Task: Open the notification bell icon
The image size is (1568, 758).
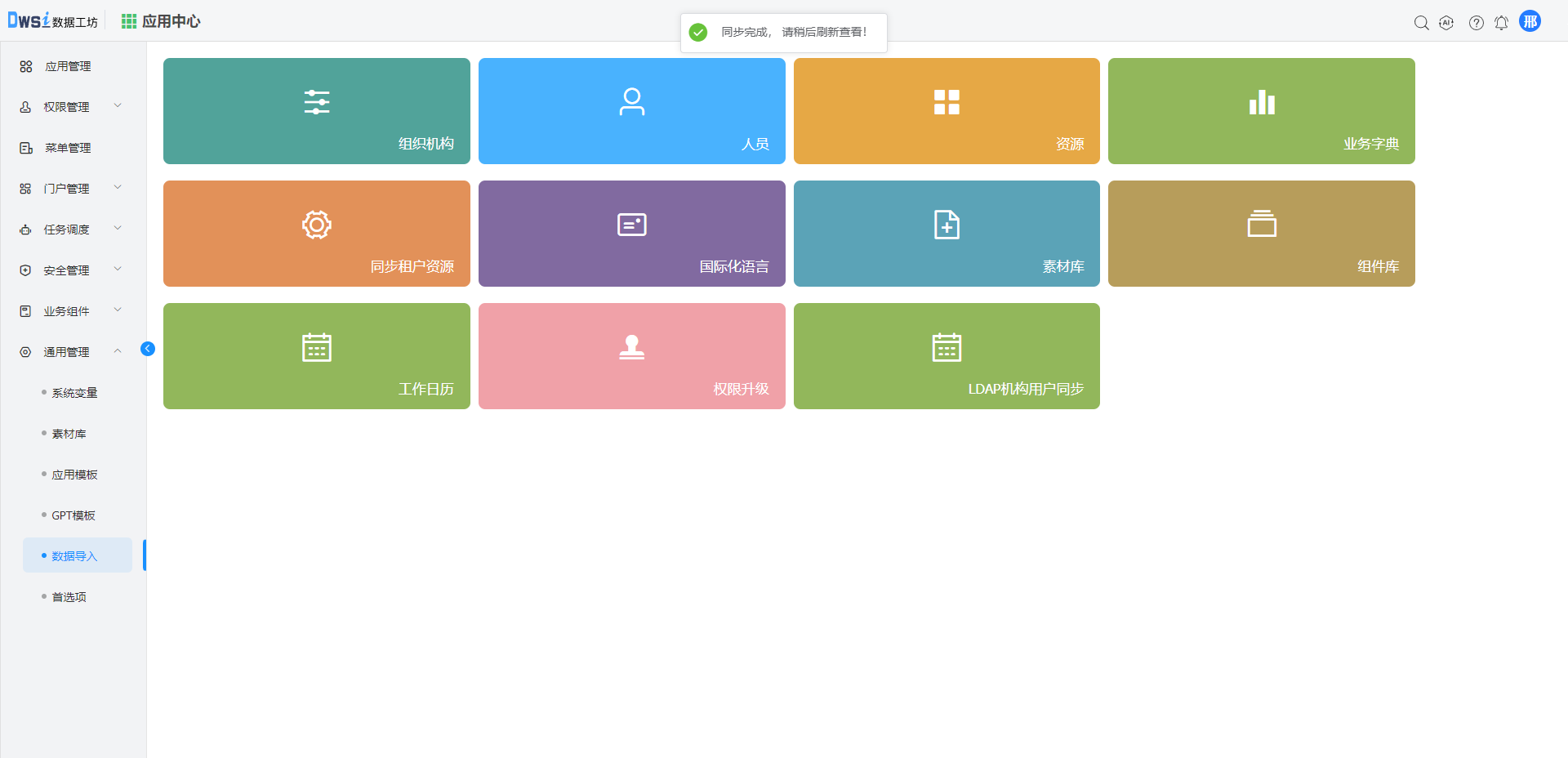Action: (x=1501, y=23)
